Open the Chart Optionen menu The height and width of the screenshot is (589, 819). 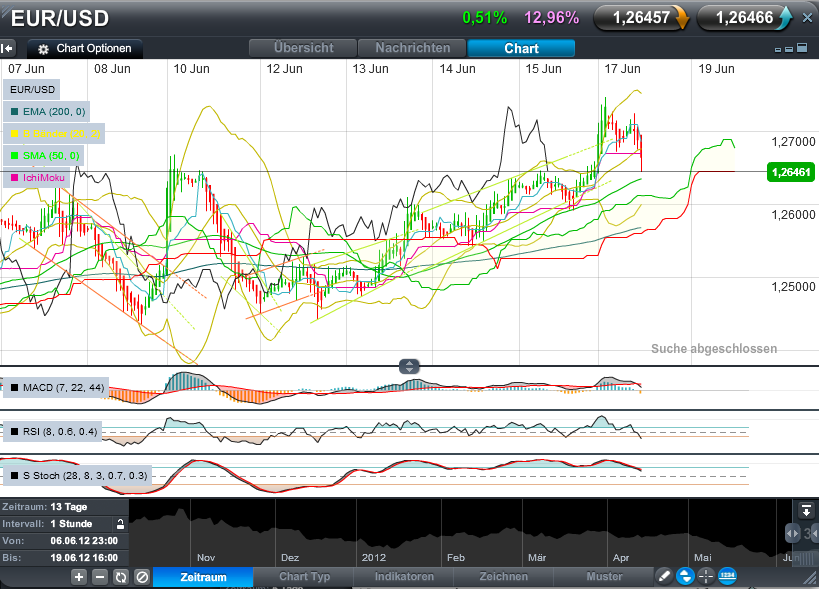pyautogui.click(x=85, y=48)
